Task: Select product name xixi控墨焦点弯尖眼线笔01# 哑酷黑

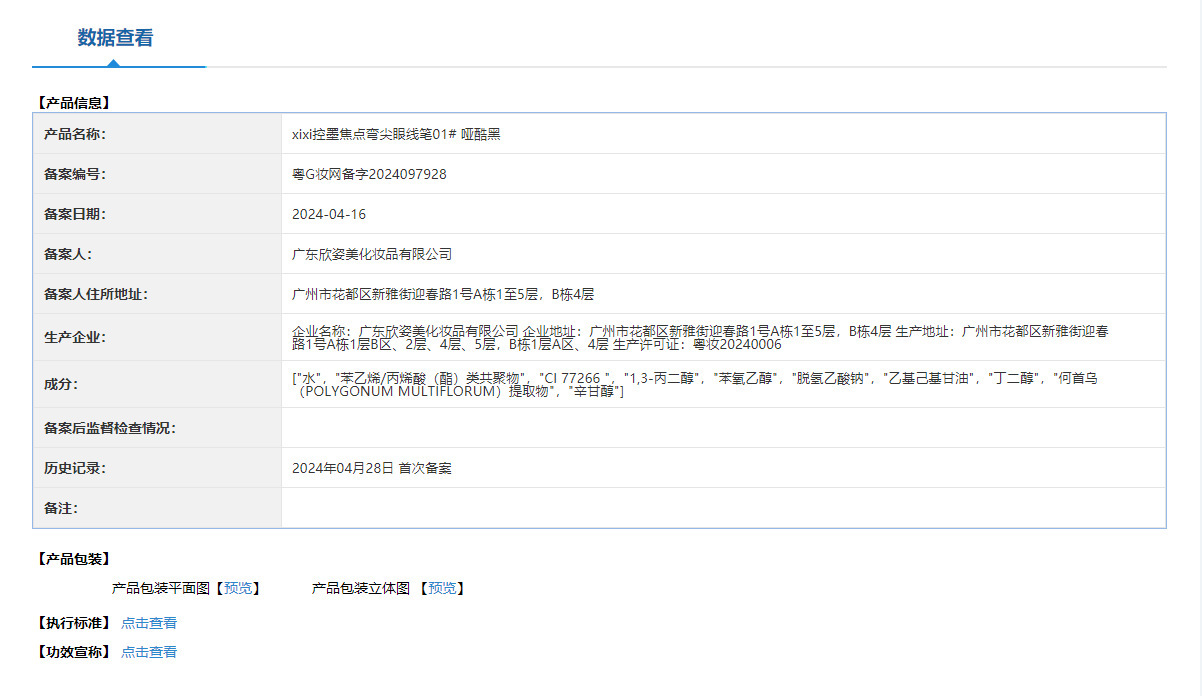Action: click(x=396, y=134)
